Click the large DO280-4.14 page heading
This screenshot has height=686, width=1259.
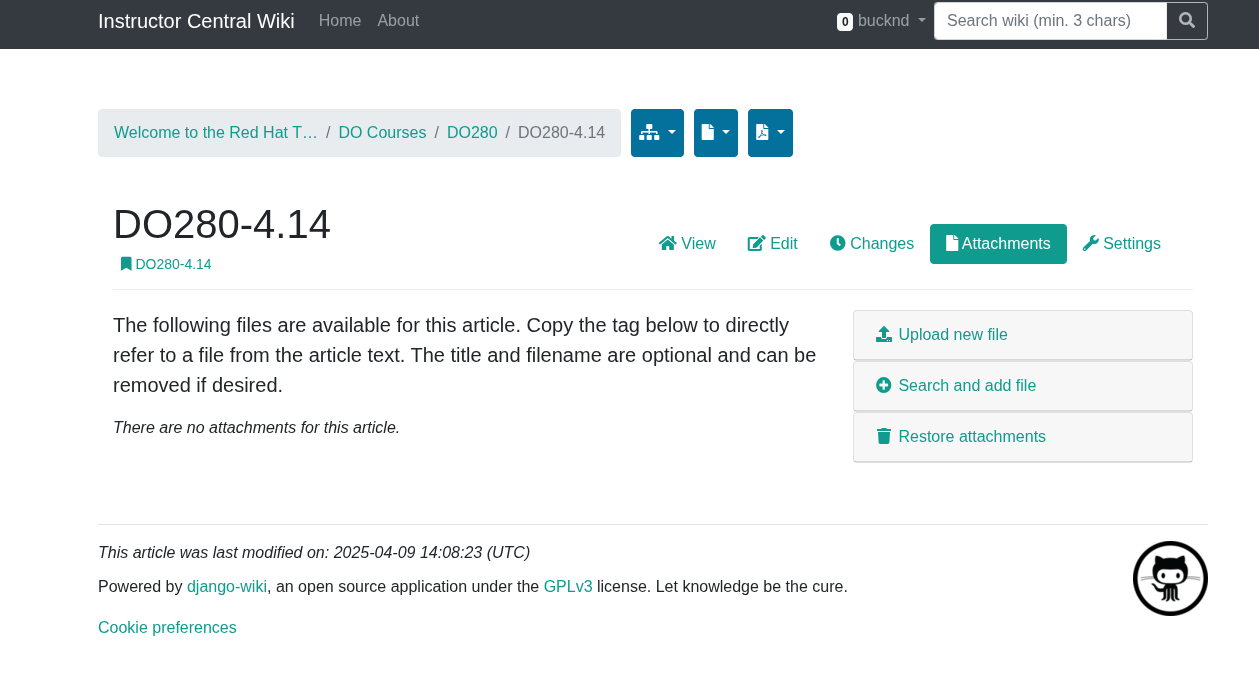tap(222, 224)
